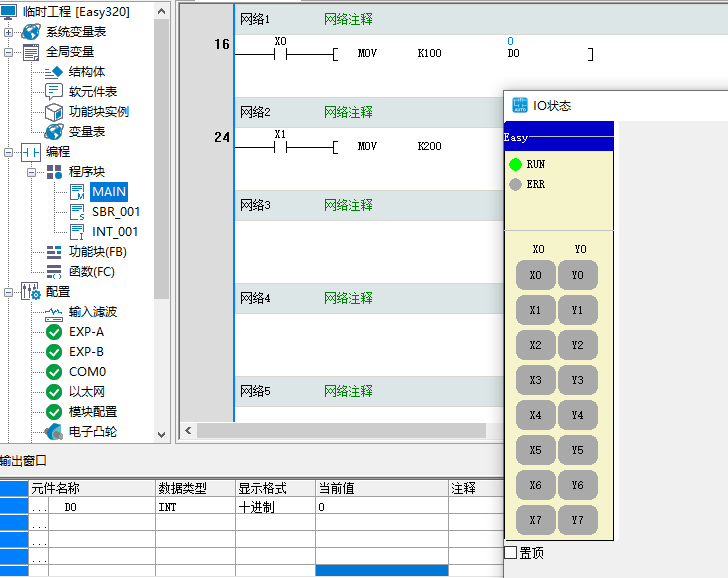
Task: Click the 临时工程 project monitor icon
Action: (9, 12)
